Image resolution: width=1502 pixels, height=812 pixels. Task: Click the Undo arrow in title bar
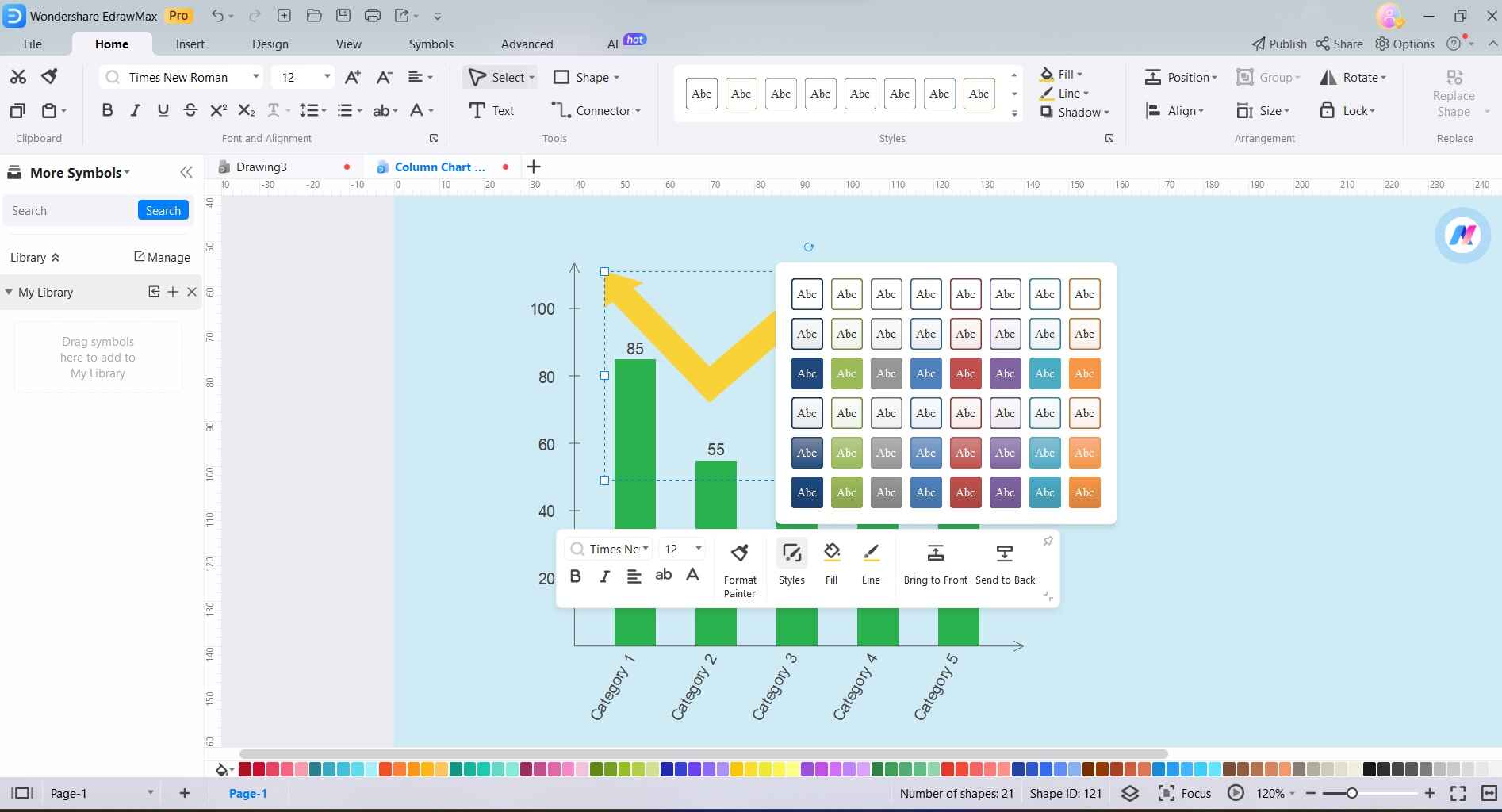pyautogui.click(x=217, y=16)
